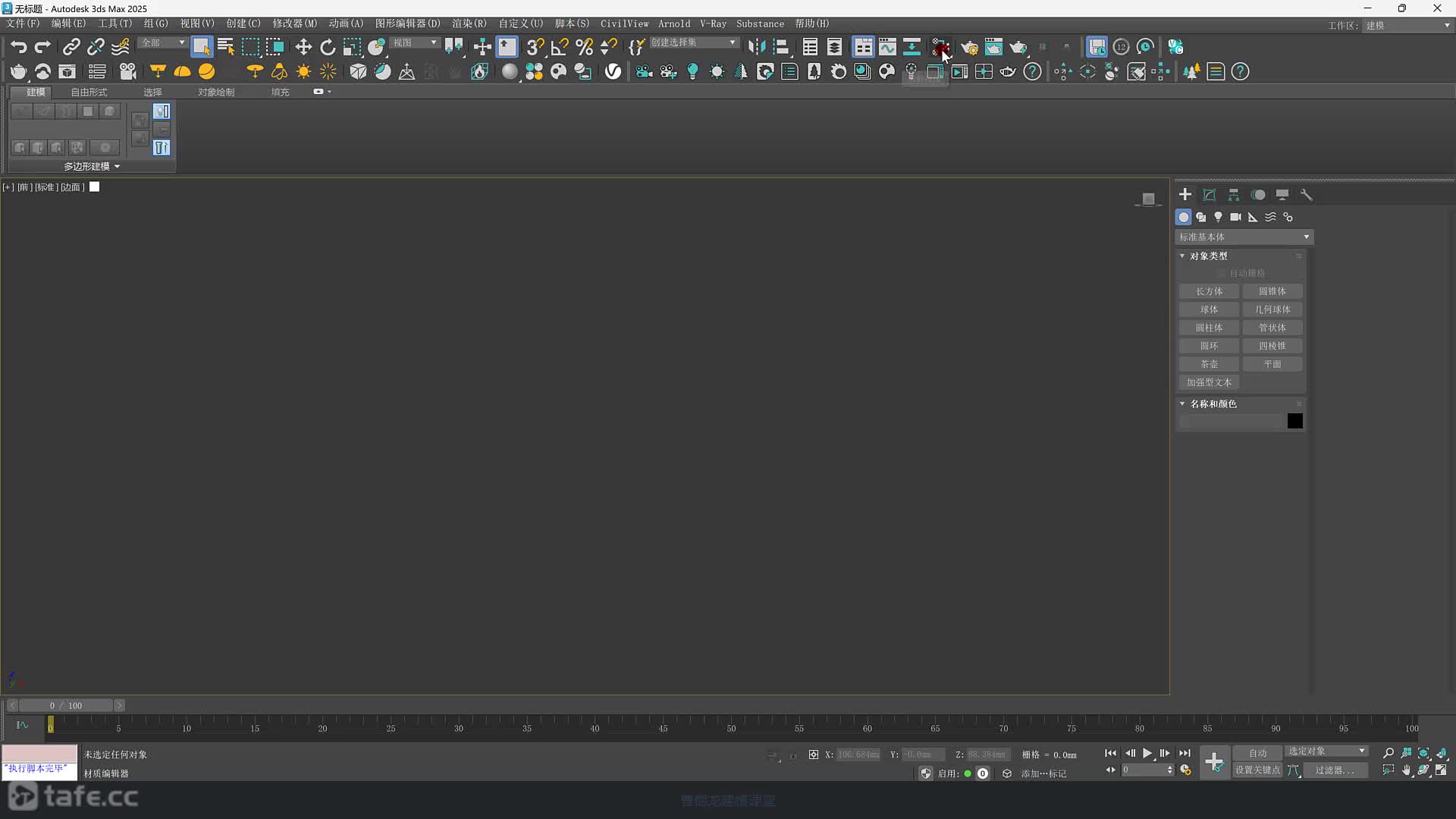1456x819 pixels.
Task: Open the Material Editor icon
Action: pyautogui.click(x=940, y=47)
